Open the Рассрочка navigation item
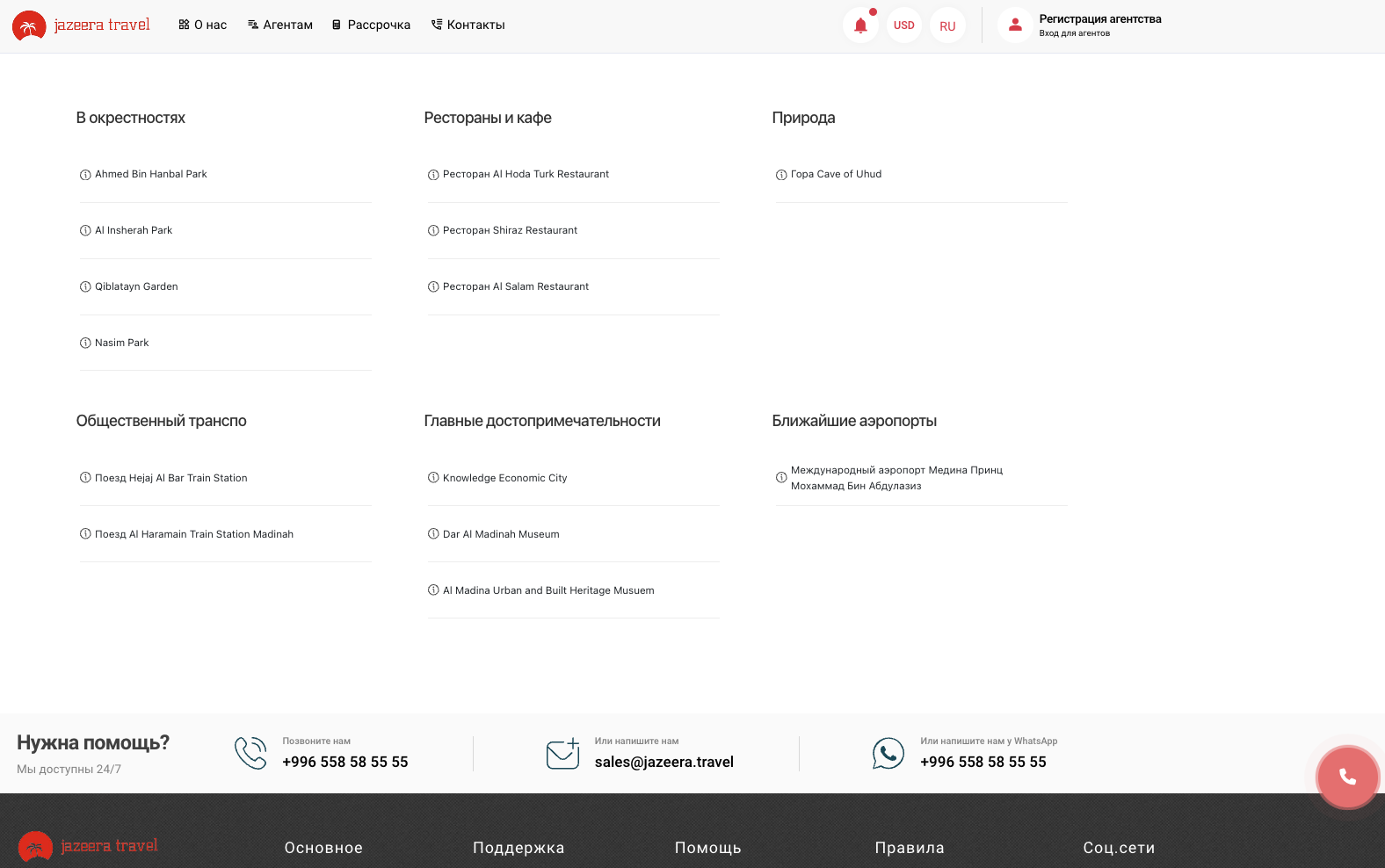Viewport: 1385px width, 868px height. (371, 25)
